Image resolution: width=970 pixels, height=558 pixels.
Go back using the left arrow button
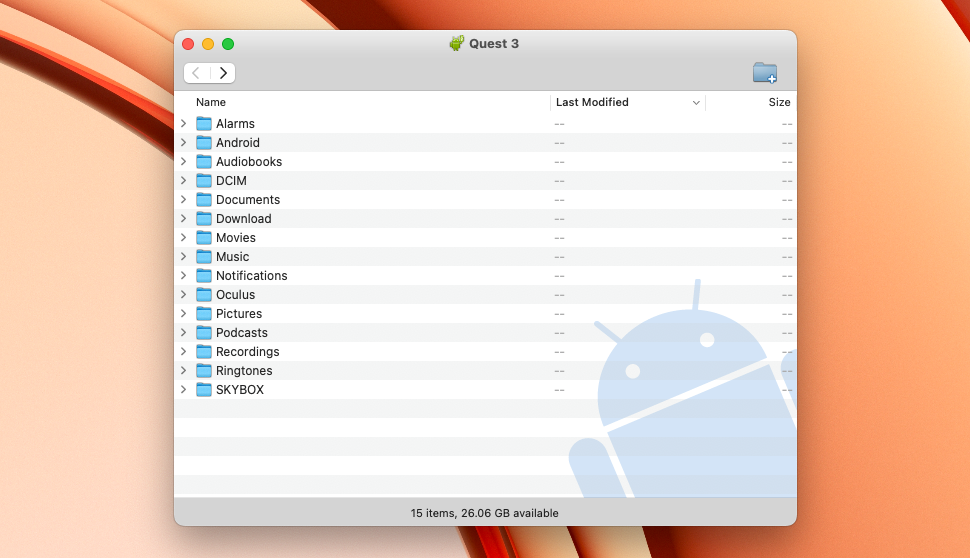pos(197,73)
